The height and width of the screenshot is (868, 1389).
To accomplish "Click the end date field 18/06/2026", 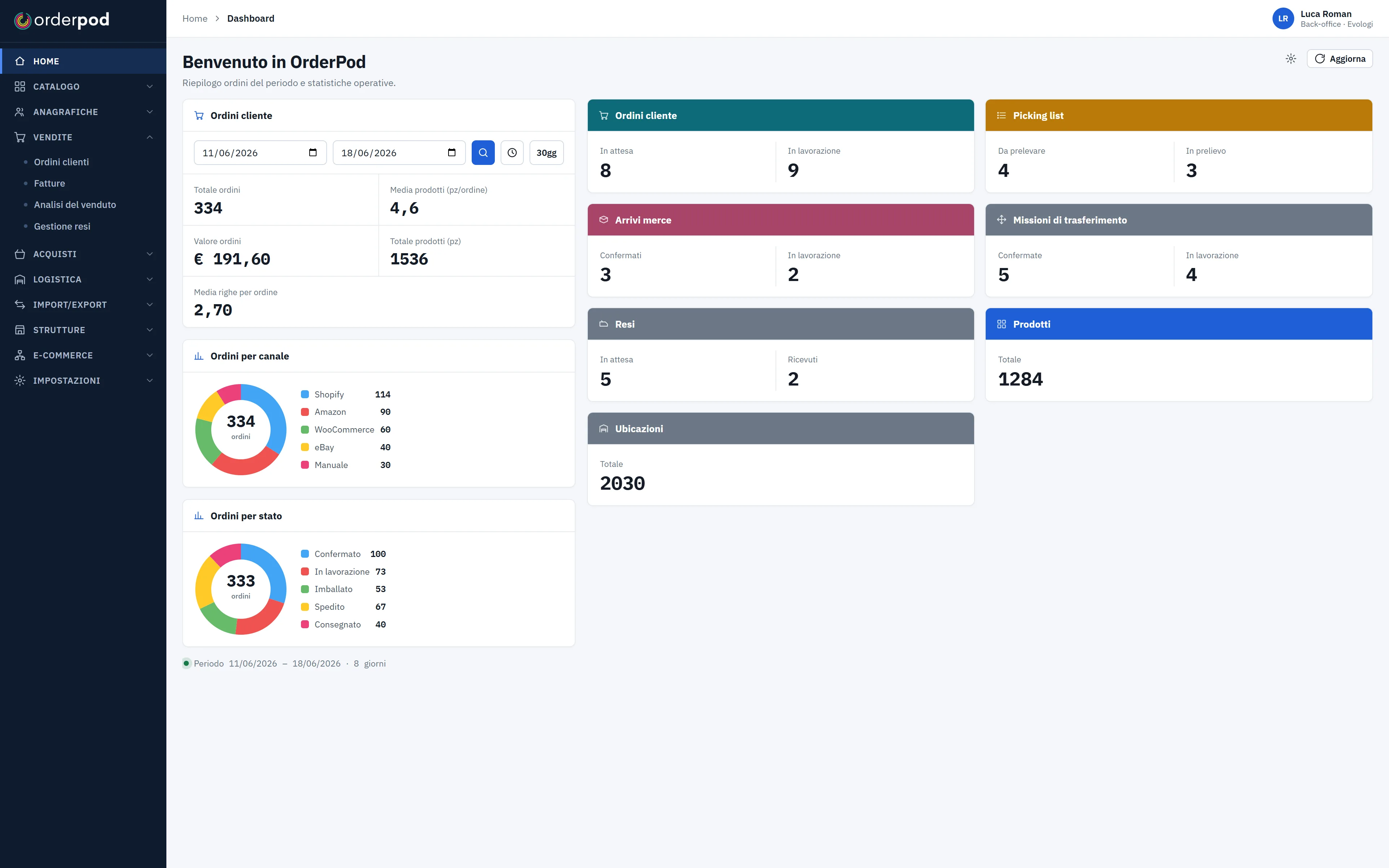I will pyautogui.click(x=399, y=153).
